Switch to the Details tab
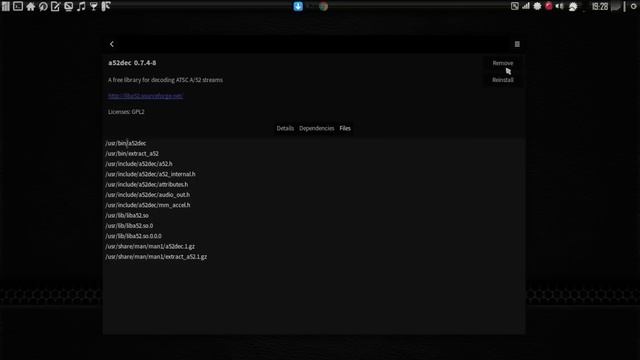Image resolution: width=640 pixels, height=360 pixels. click(x=285, y=128)
